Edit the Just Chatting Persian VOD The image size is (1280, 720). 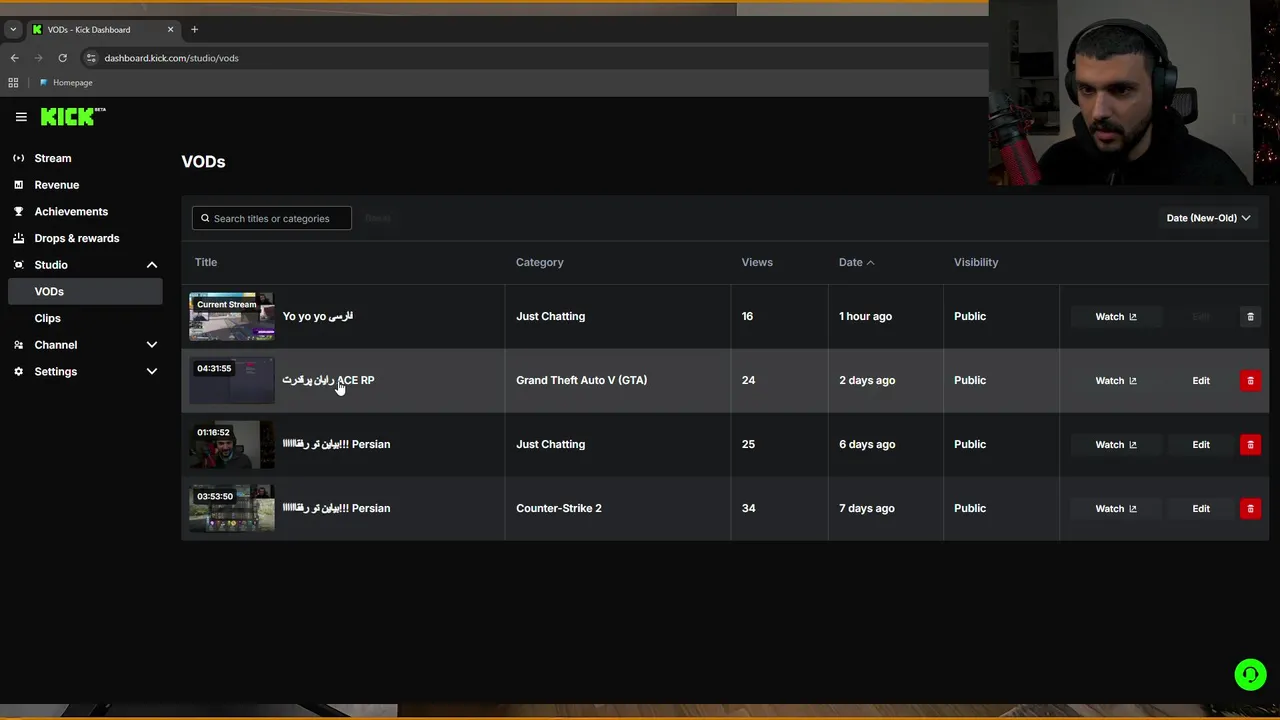click(x=1201, y=444)
